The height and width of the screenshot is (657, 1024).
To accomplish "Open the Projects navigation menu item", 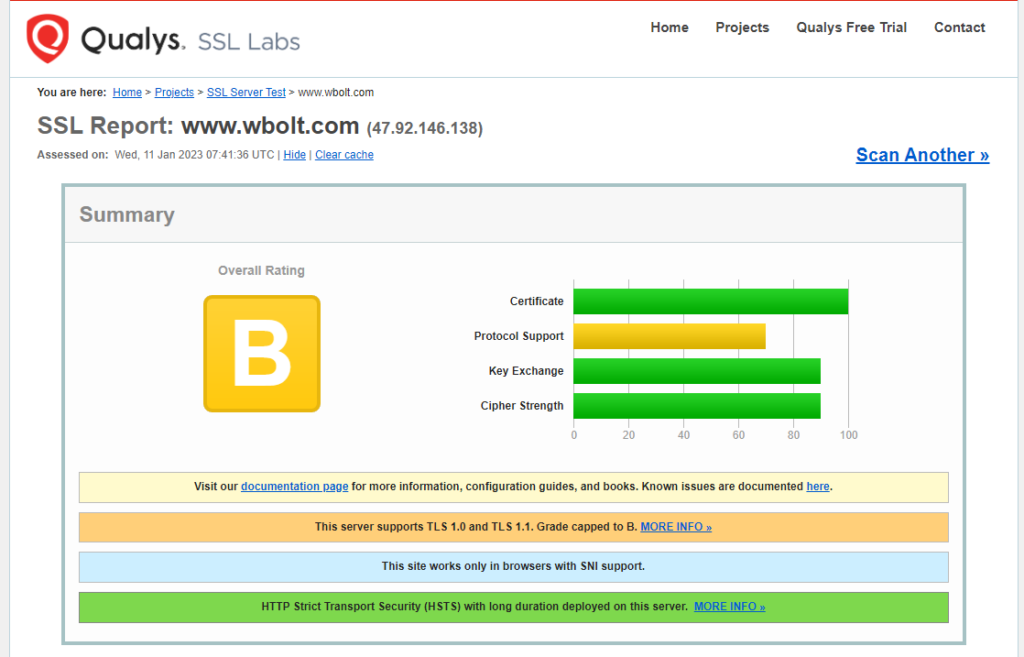I will pyautogui.click(x=742, y=27).
